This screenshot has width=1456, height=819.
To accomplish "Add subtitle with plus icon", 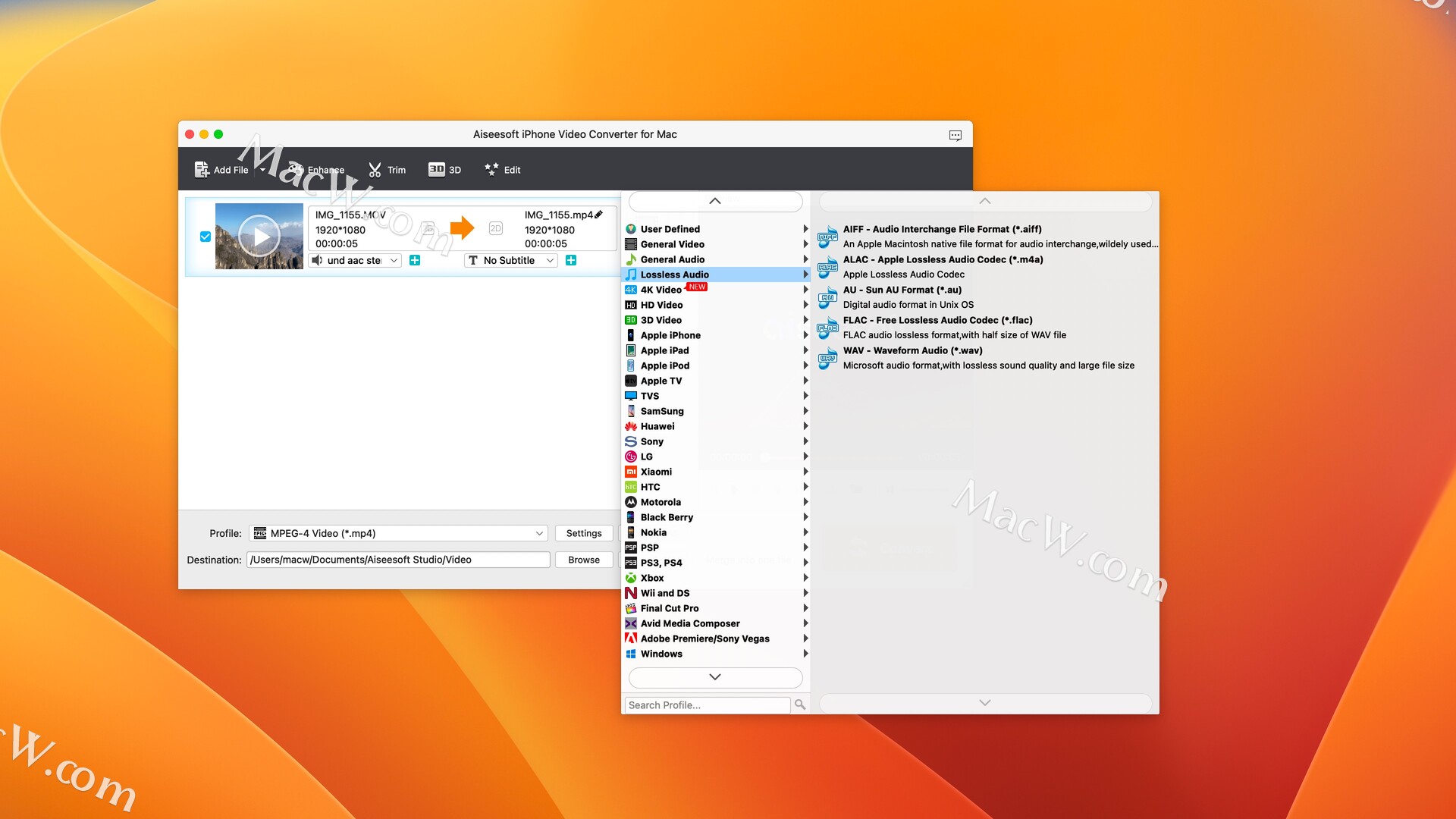I will [x=571, y=260].
